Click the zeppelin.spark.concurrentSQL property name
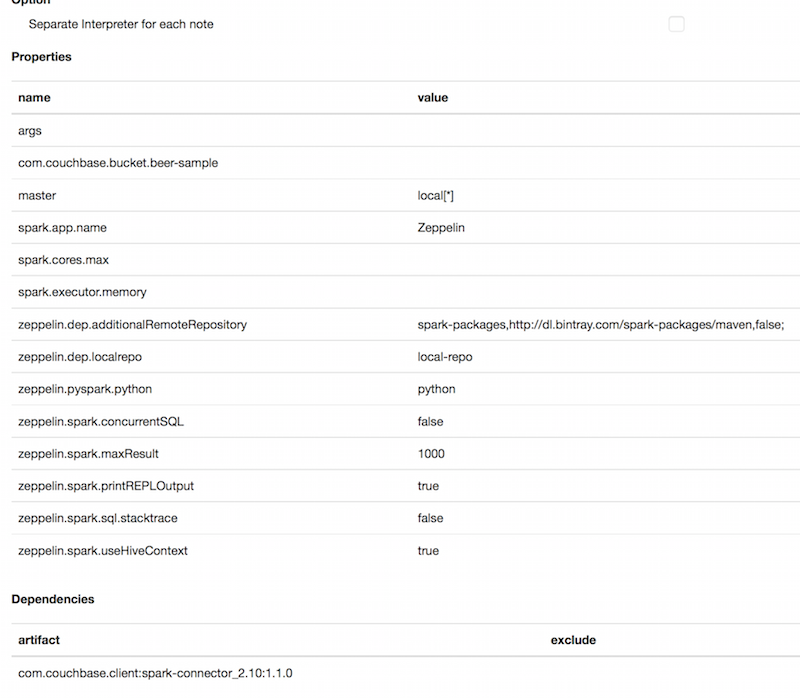The image size is (800, 698). 101,421
